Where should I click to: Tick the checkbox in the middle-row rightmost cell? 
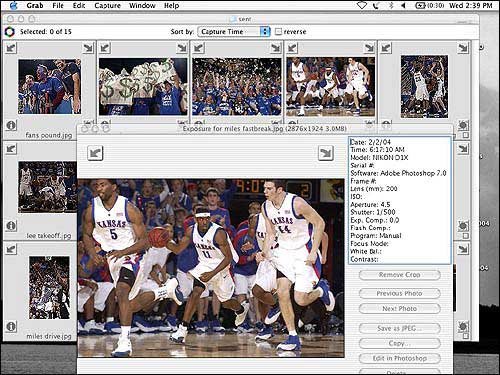tap(465, 236)
